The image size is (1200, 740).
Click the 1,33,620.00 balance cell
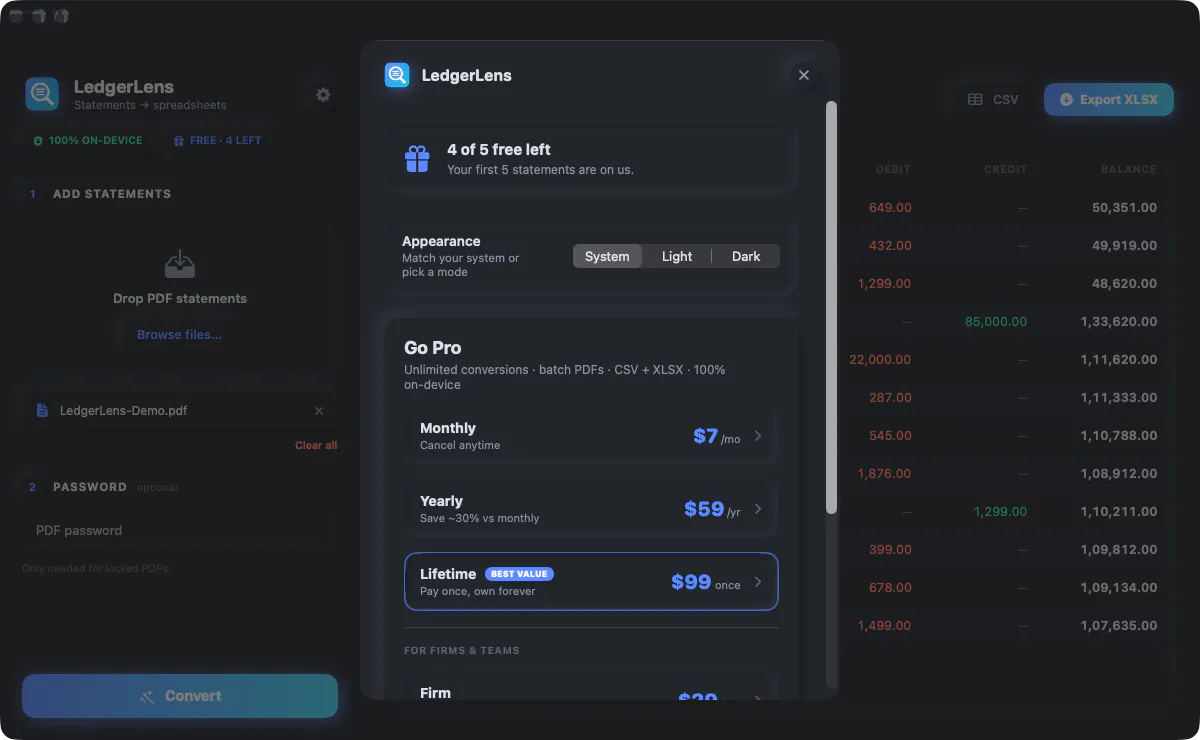click(1119, 322)
